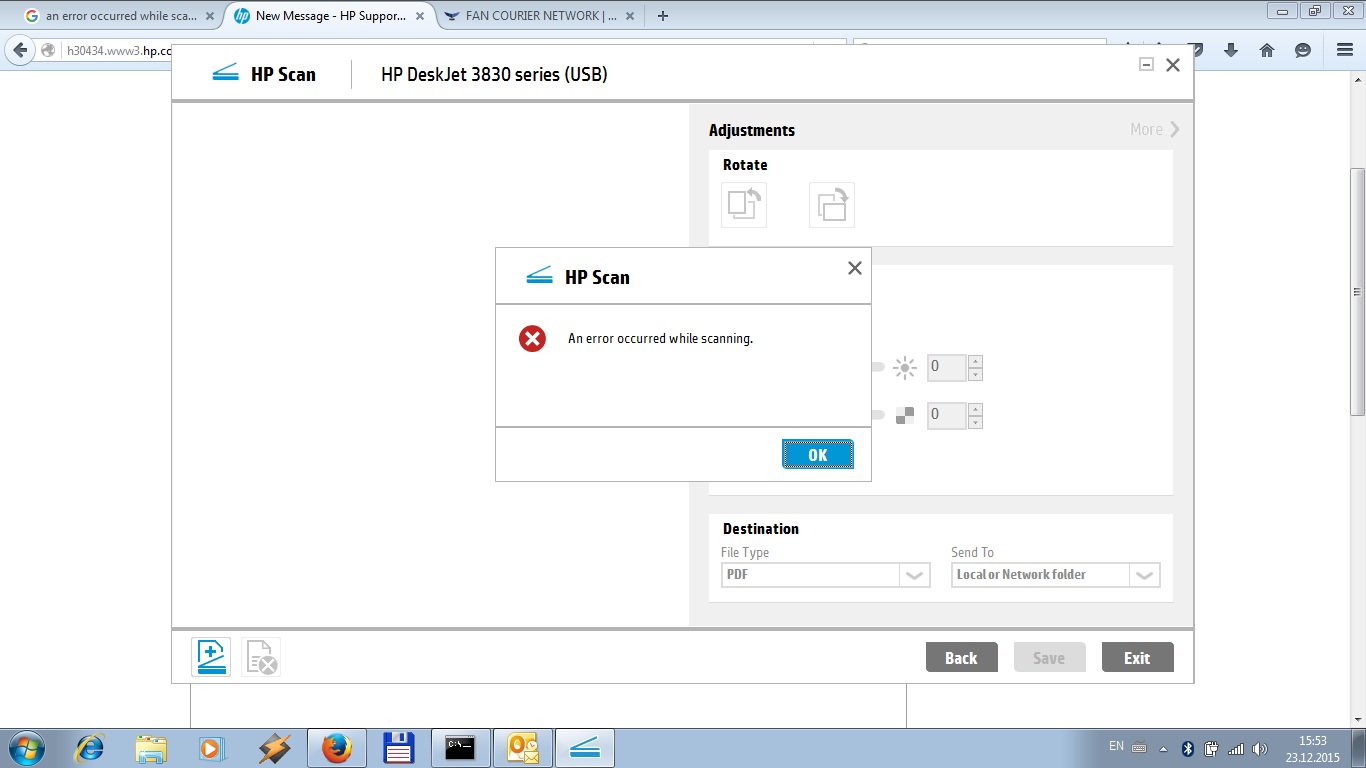The width and height of the screenshot is (1366, 768).
Task: Click the Firefox address bar URL
Action: (118, 51)
